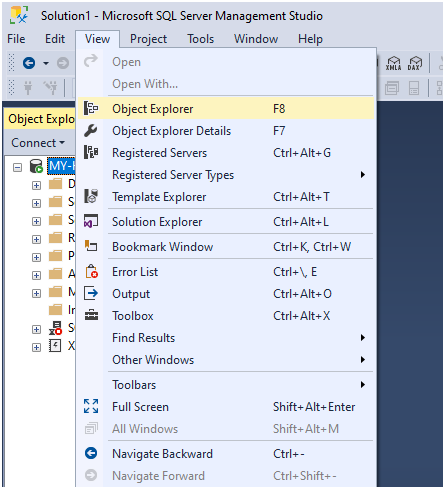The image size is (445, 489).
Task: Click the XEvent Profiler node icon
Action: point(55,346)
